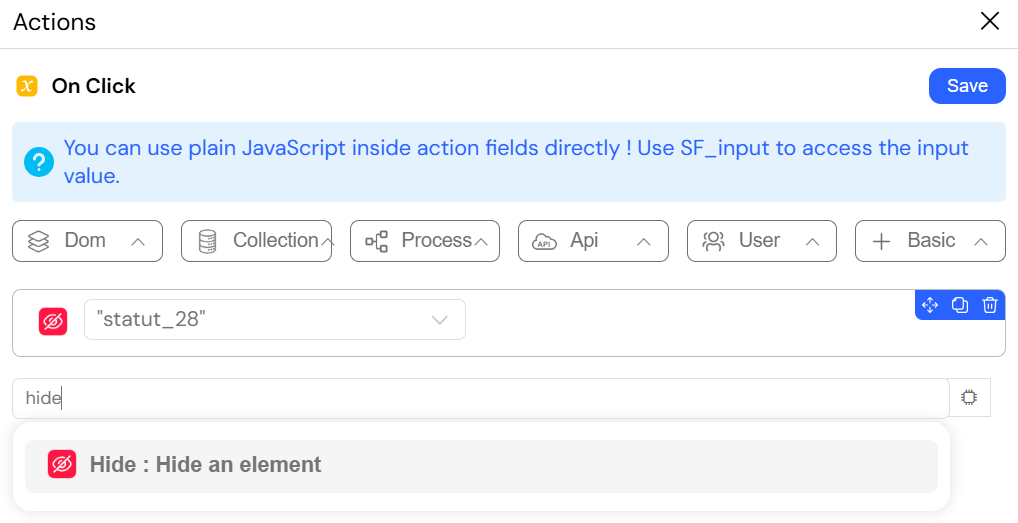Click the blue question mark help icon

pos(39,162)
